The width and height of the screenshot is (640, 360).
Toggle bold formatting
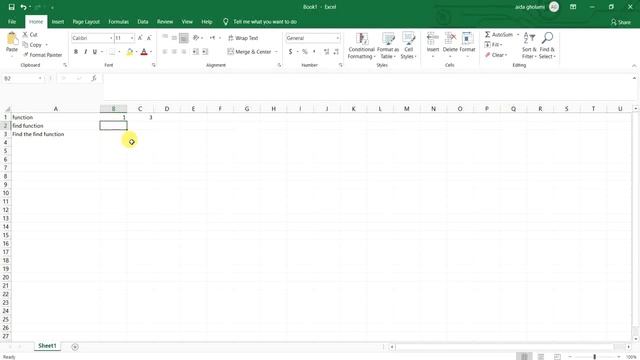pyautogui.click(x=76, y=52)
